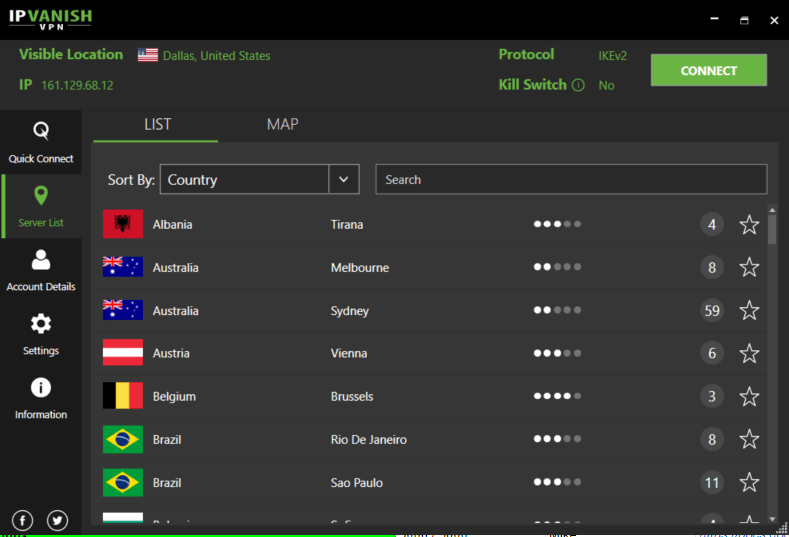Select the Melbourne city entry

(x=360, y=268)
